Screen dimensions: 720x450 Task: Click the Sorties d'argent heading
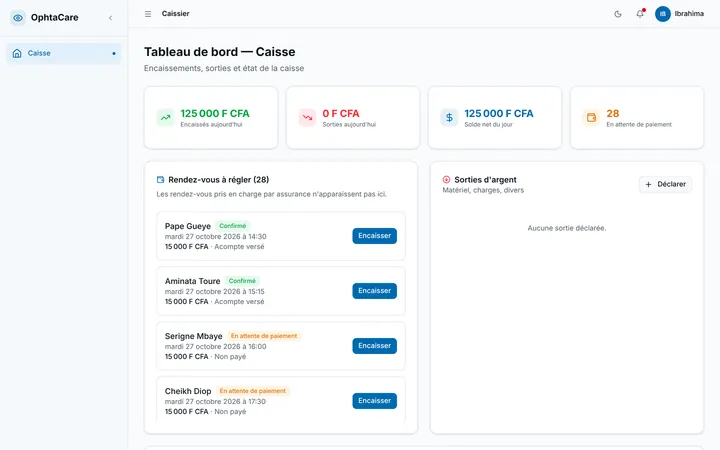click(x=485, y=180)
